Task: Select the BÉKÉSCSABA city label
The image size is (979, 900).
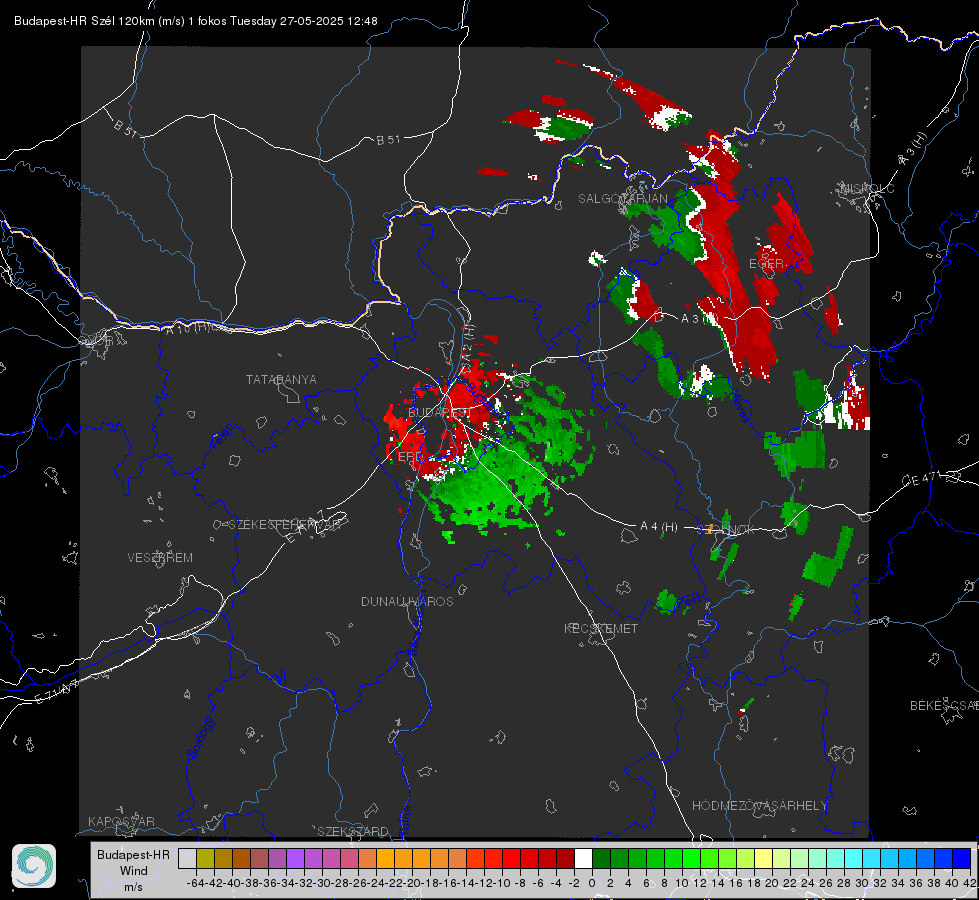Action: pos(944,706)
